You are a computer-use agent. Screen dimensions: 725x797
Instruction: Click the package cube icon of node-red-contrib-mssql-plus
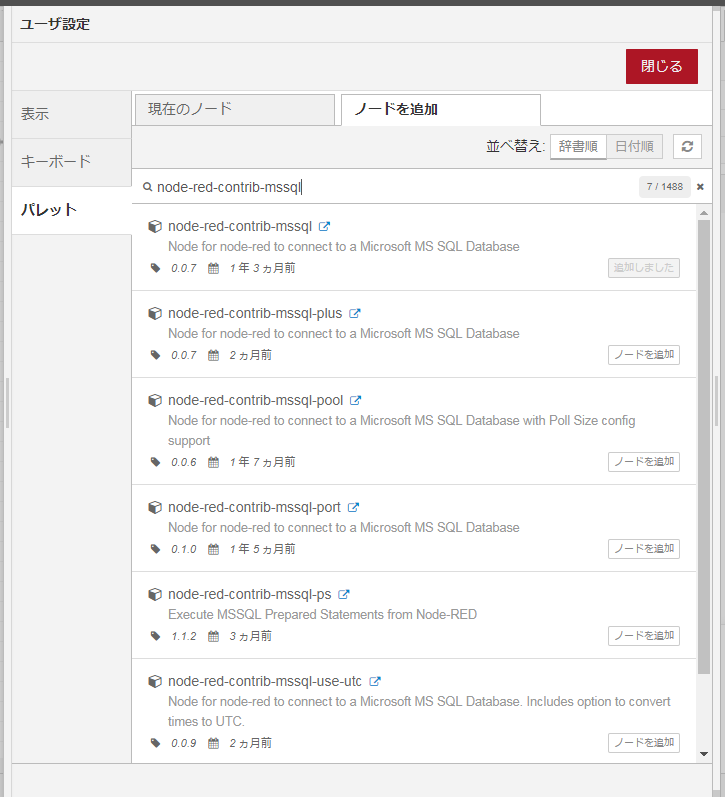155,313
